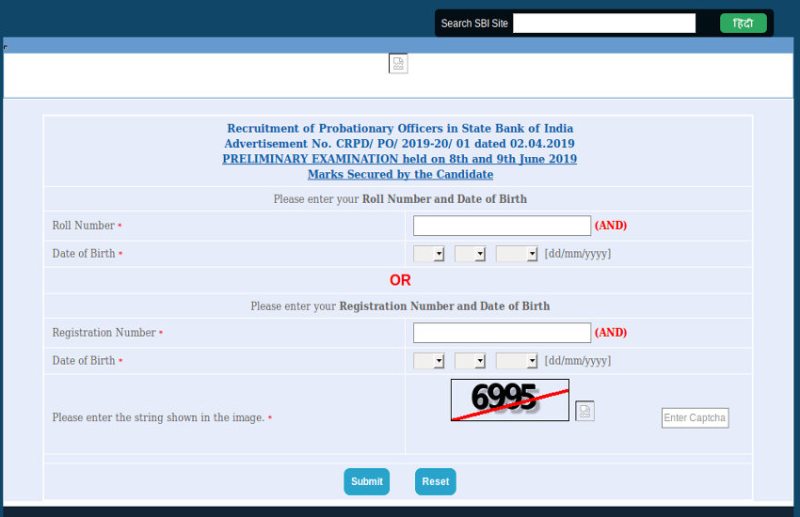Click the 6995 captcha image

(x=509, y=399)
